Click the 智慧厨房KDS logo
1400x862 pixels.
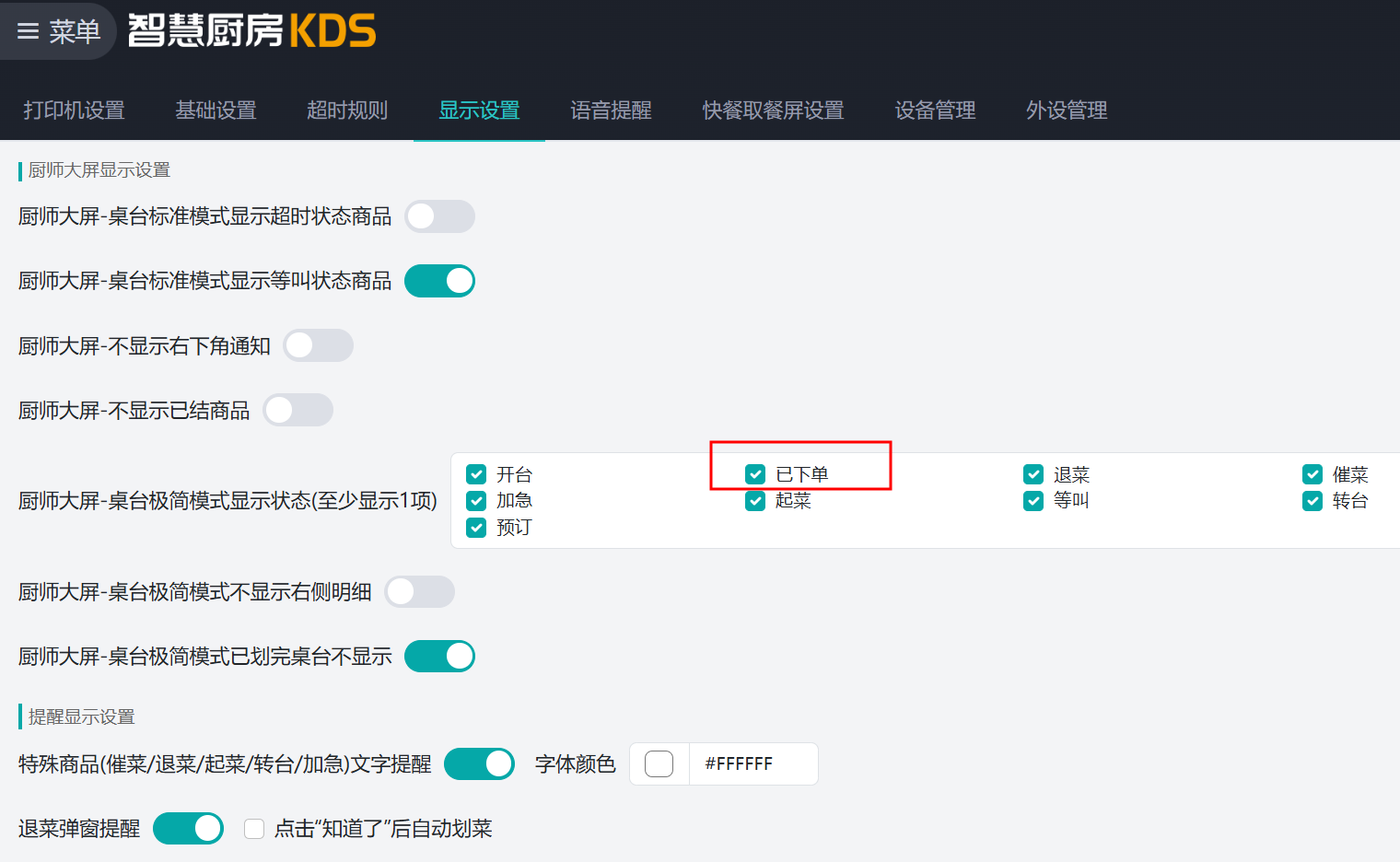tap(251, 31)
